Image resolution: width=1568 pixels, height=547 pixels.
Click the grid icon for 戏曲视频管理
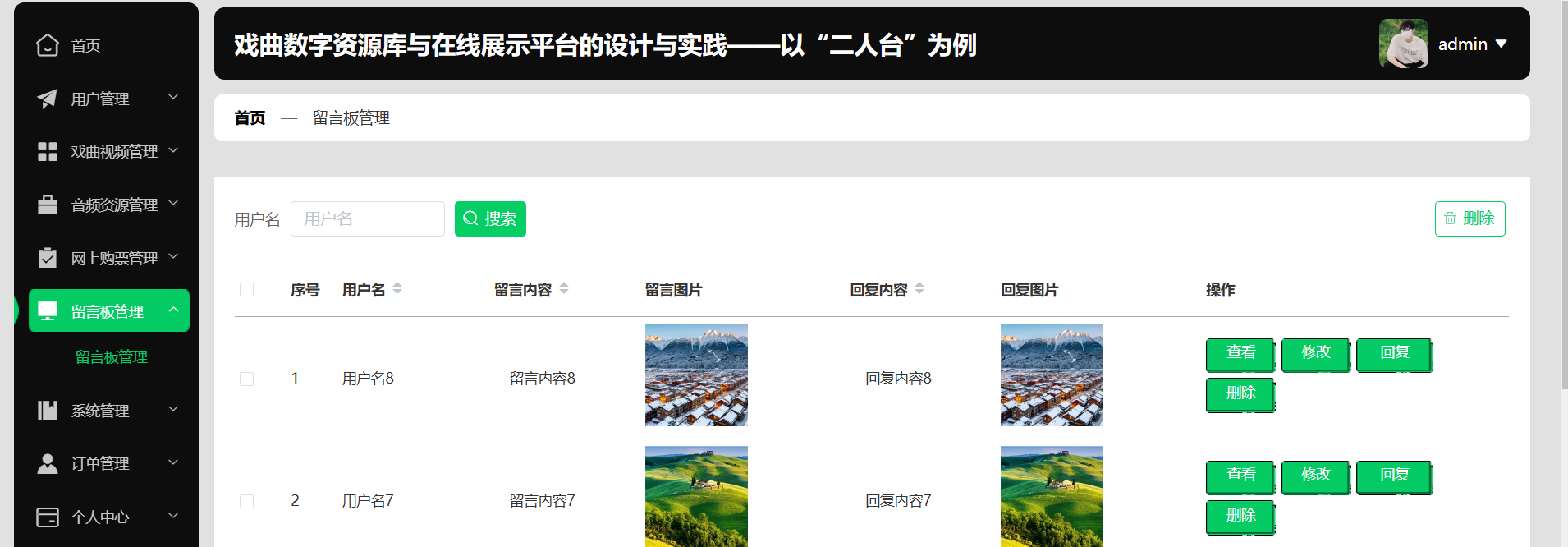click(x=48, y=152)
